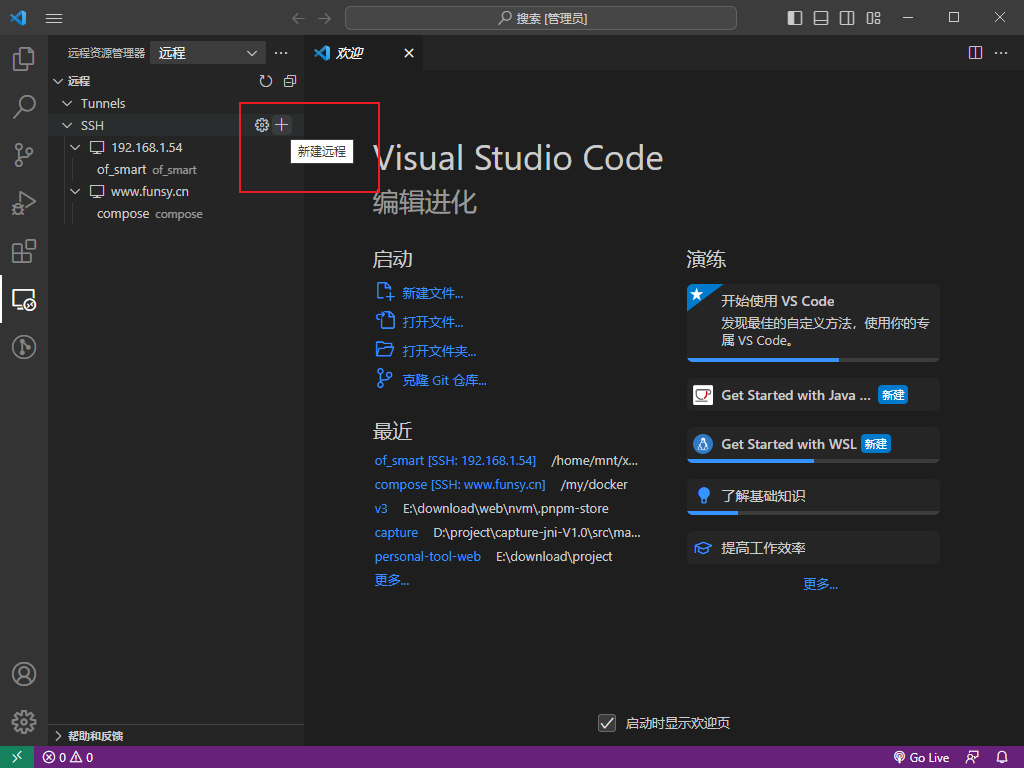Open remote window indicator in status bar
Image resolution: width=1024 pixels, height=768 pixels.
(17, 758)
